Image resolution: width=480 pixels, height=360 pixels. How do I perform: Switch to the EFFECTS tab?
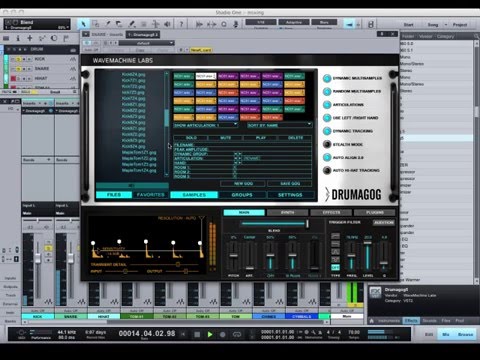pyautogui.click(x=331, y=212)
